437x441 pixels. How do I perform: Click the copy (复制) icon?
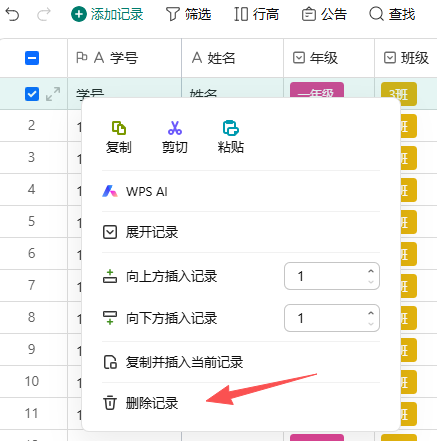point(119,128)
